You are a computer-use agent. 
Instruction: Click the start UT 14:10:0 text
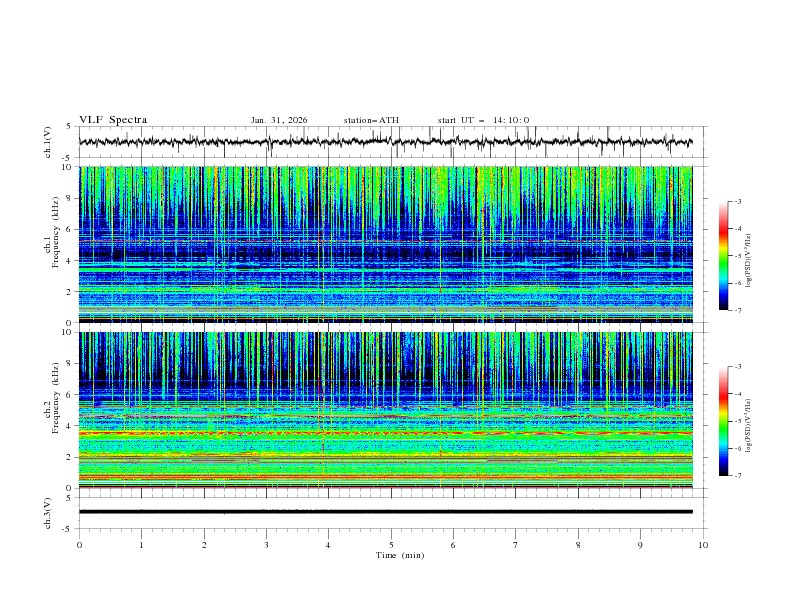click(x=483, y=120)
